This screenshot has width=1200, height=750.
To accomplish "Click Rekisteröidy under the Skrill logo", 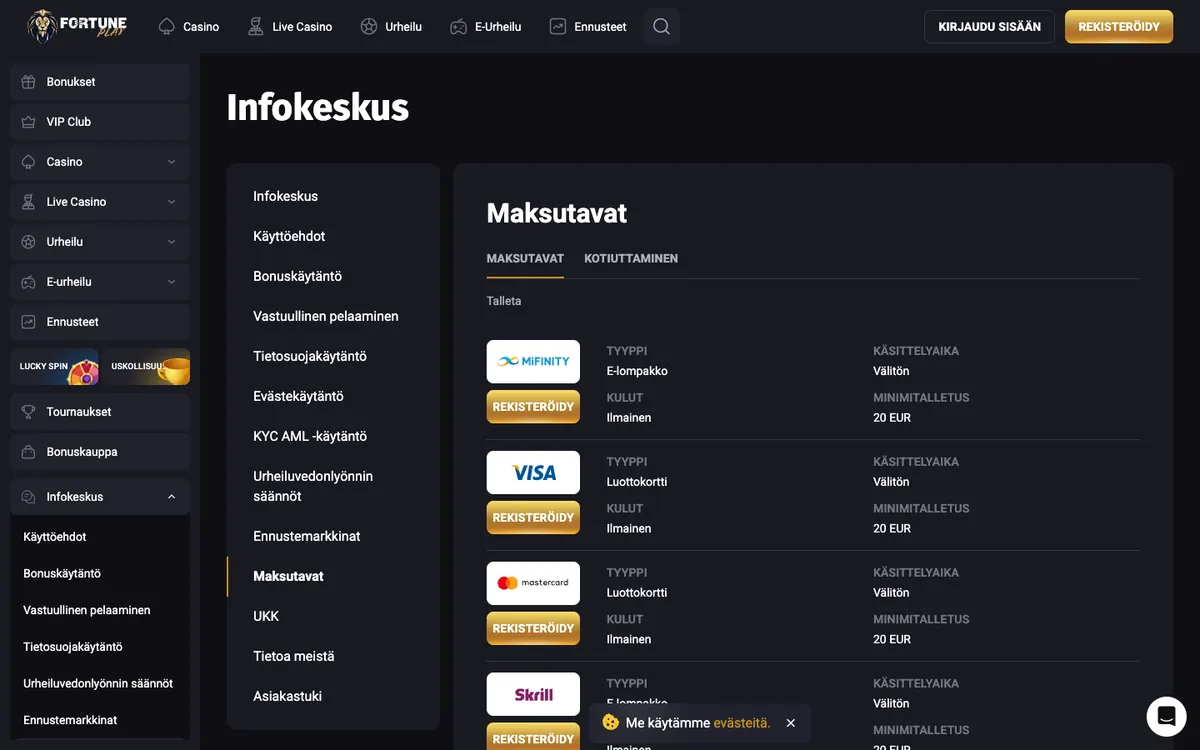I will point(533,738).
